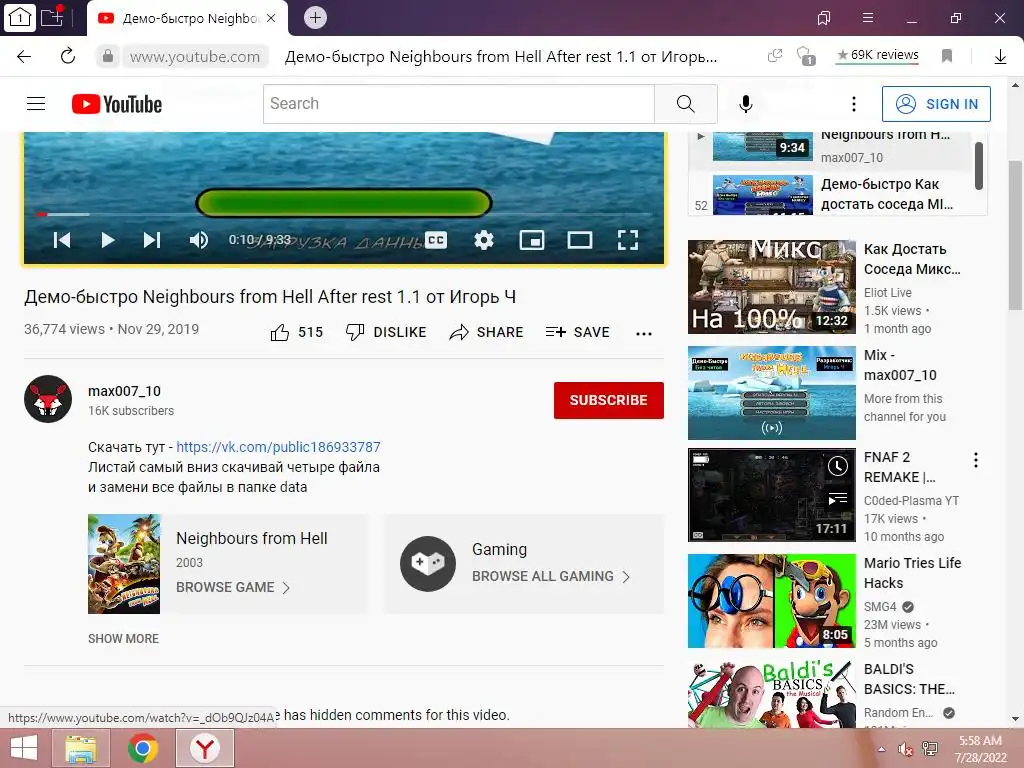Click the SIGN IN button
This screenshot has width=1024, height=768.
click(x=936, y=104)
